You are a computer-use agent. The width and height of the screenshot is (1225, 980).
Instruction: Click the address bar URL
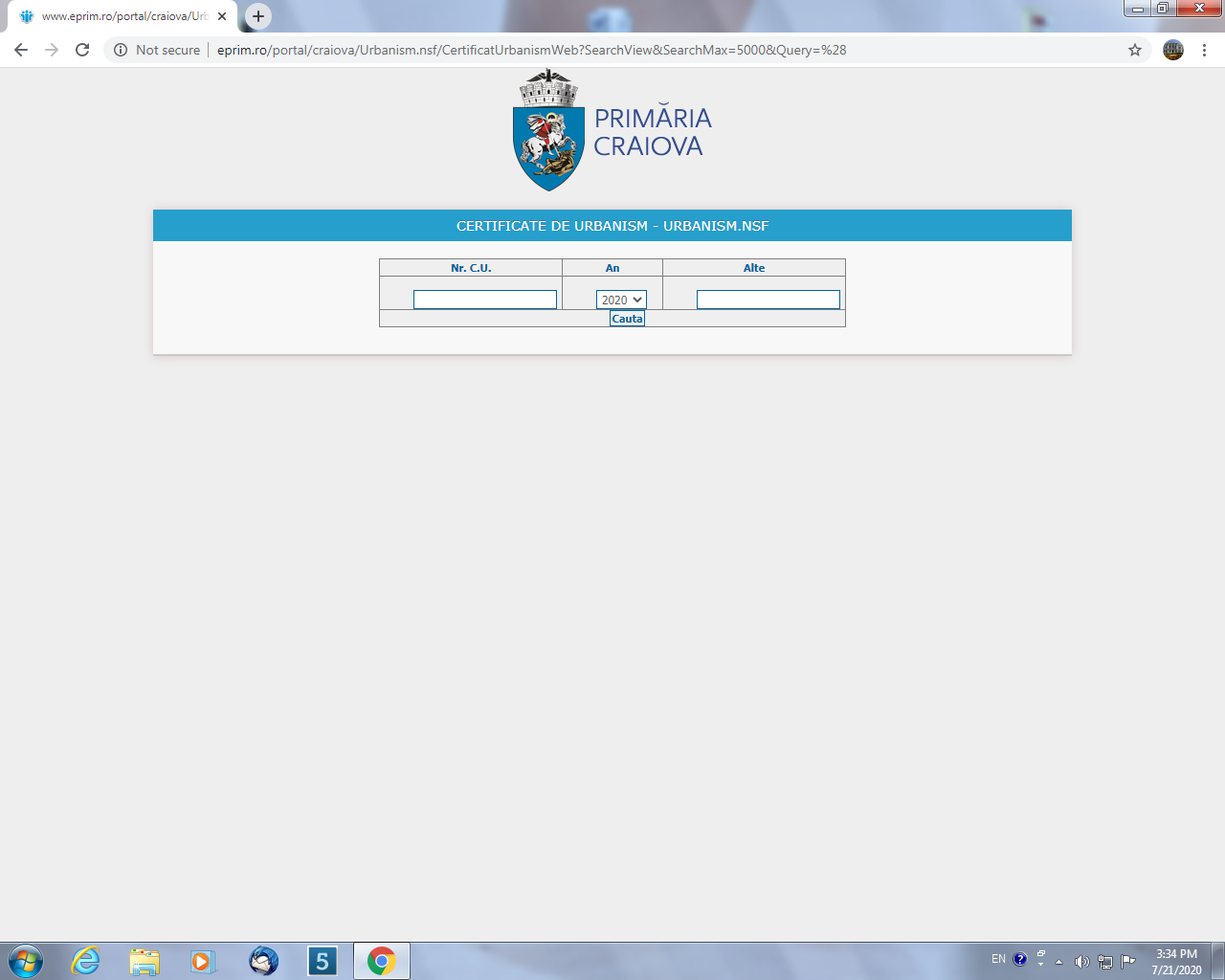click(531, 50)
